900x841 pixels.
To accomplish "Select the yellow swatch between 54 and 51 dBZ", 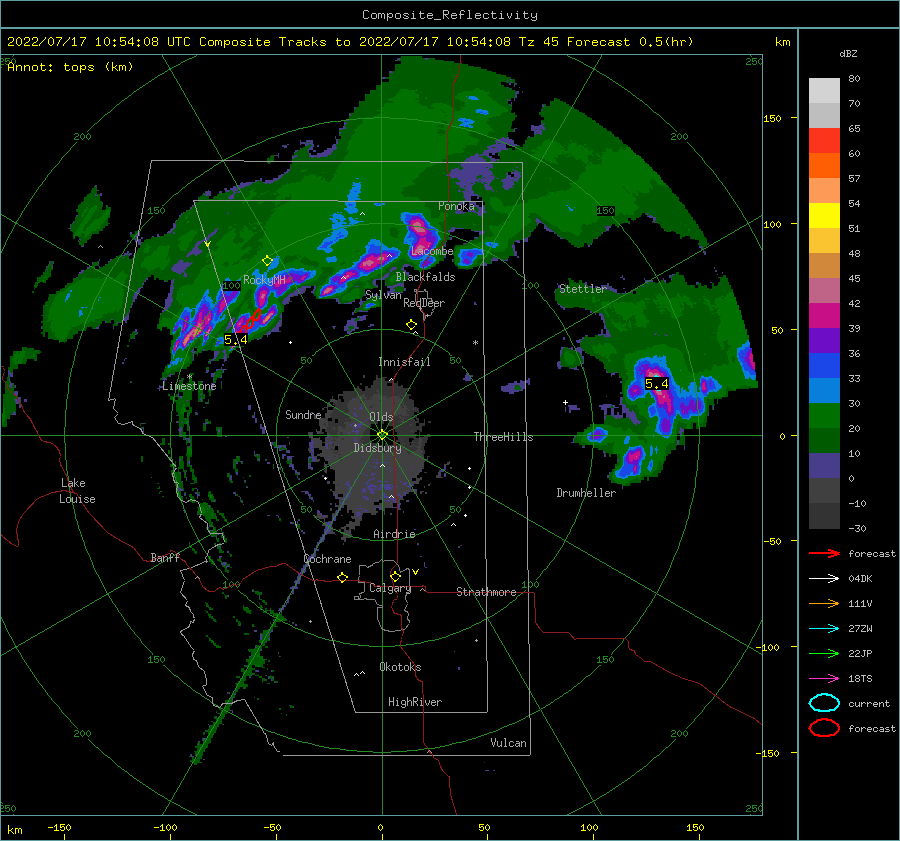I will tap(824, 215).
